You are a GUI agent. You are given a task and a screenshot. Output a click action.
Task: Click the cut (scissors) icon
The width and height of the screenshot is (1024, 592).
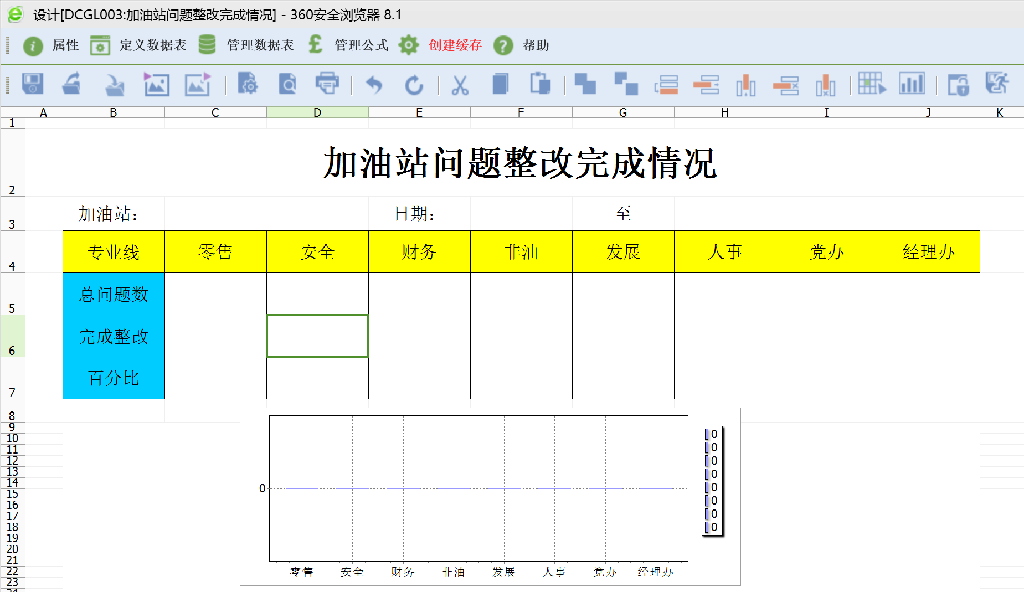460,85
